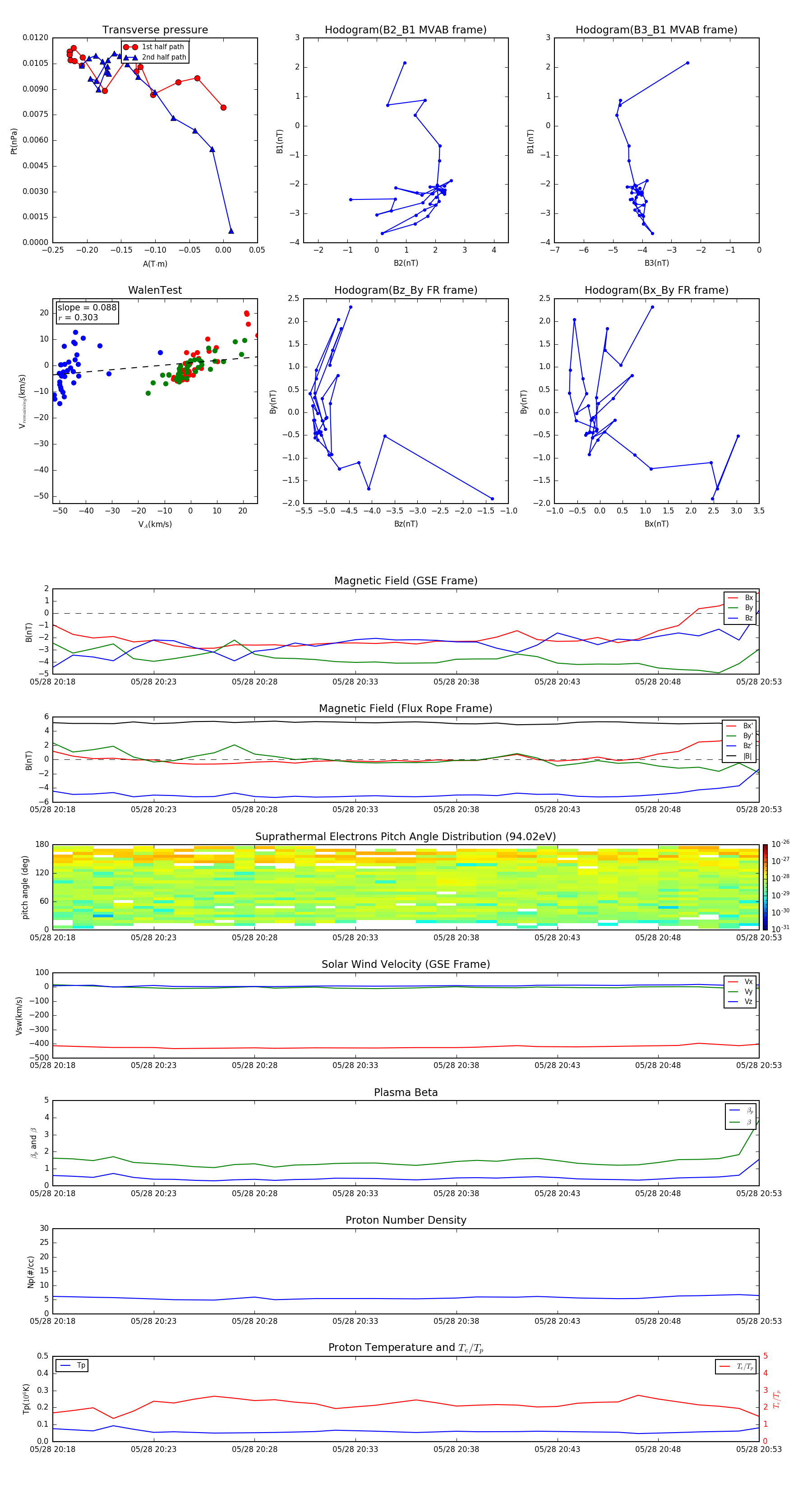Click the "Transverse pressure" plot title

click(x=155, y=30)
